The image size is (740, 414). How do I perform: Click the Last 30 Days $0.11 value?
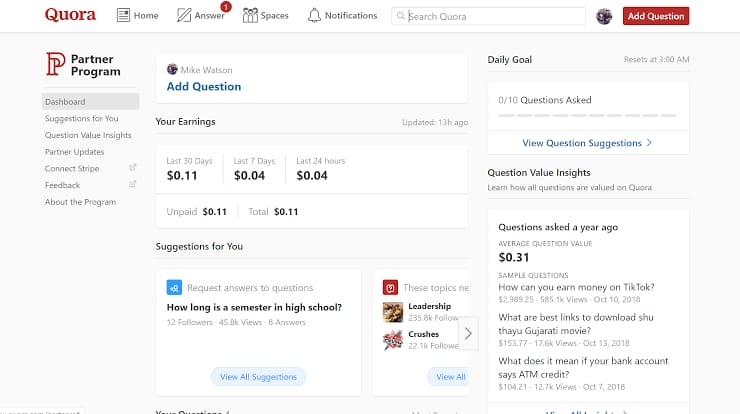click(x=182, y=176)
